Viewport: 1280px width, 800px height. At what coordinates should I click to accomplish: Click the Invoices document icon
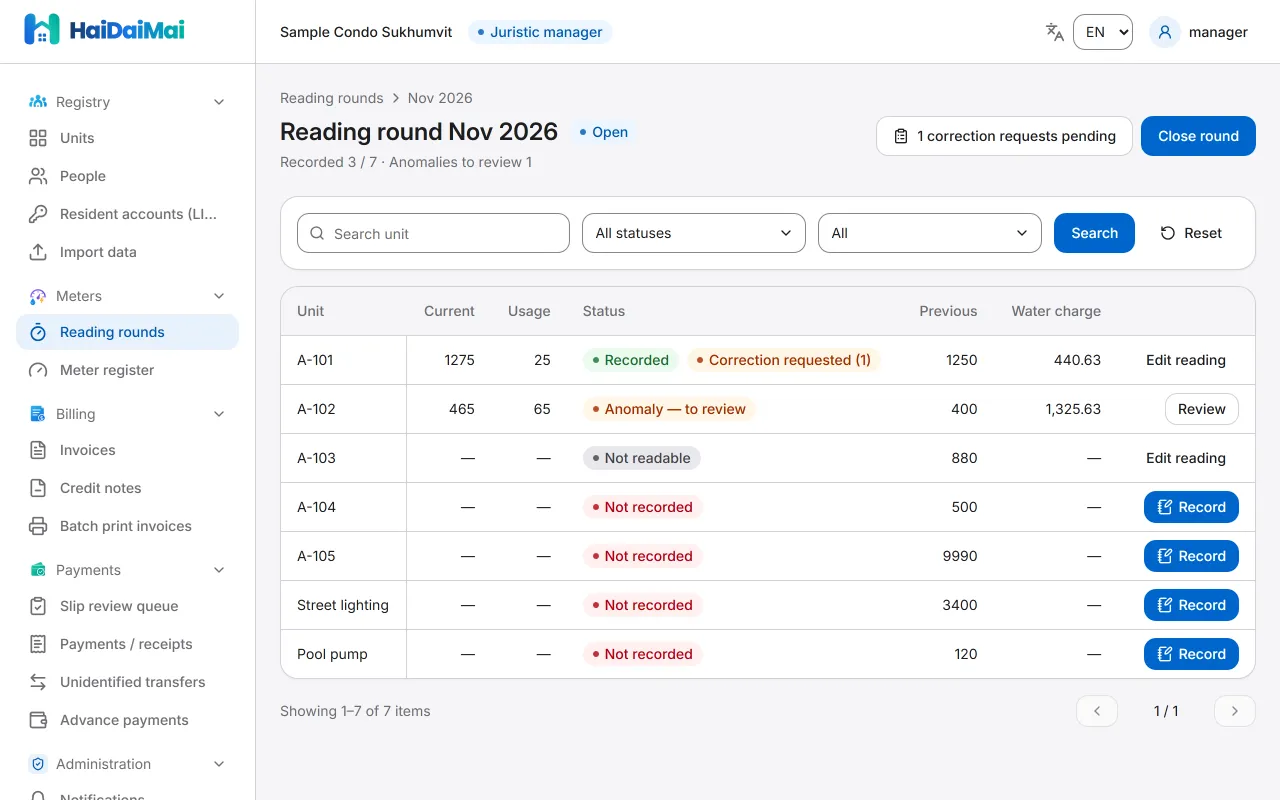point(38,450)
